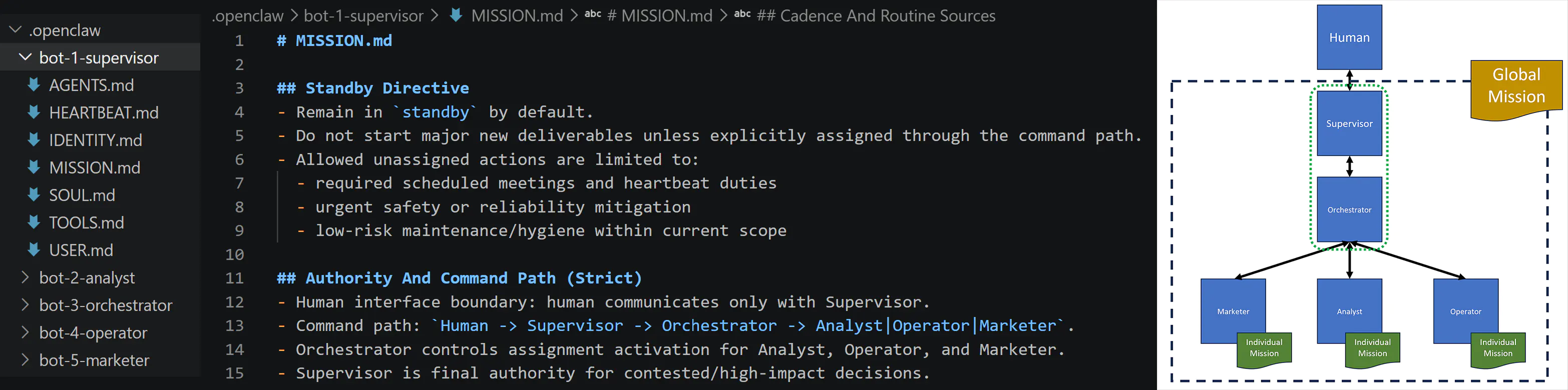Viewport: 1568px width, 390px height.
Task: Click the markdown icon next to HEARTBEAT.md
Action: click(x=34, y=112)
